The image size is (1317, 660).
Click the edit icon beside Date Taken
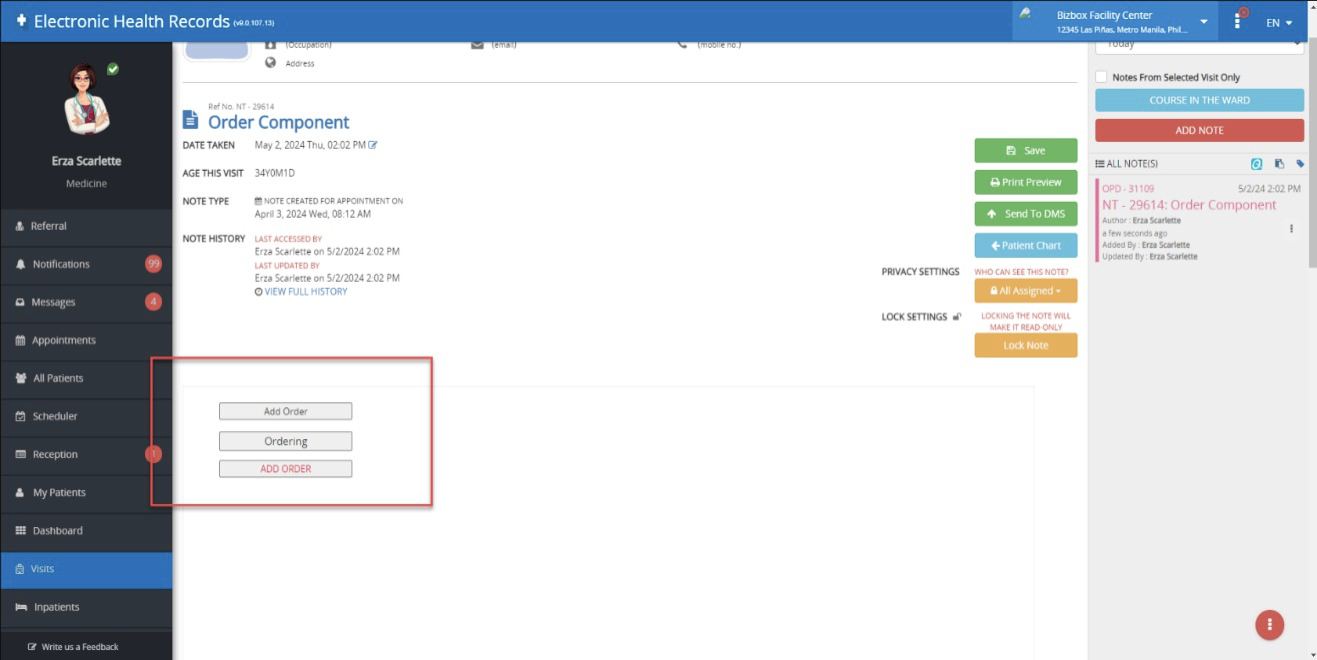pyautogui.click(x=373, y=145)
